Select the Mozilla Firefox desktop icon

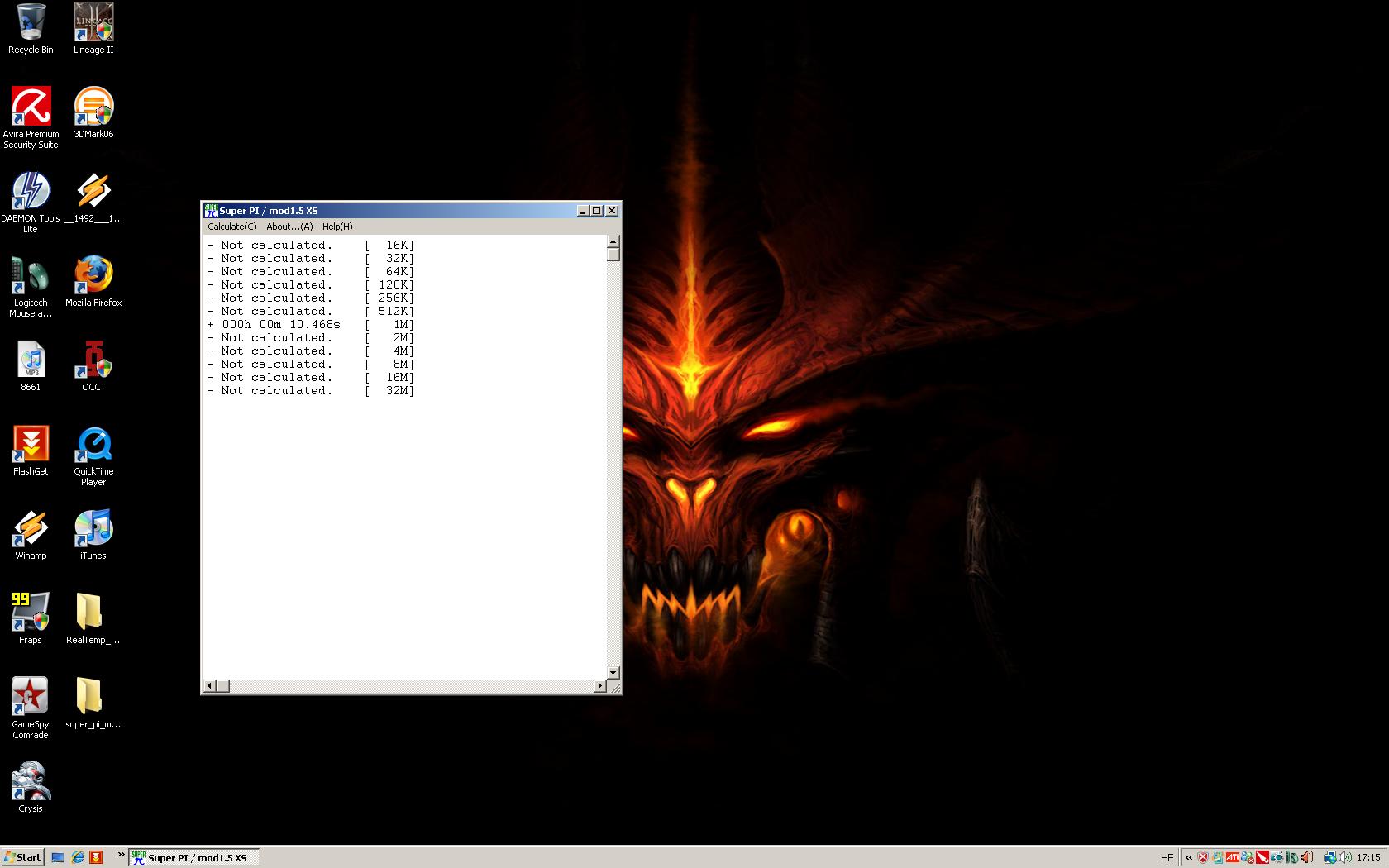pyautogui.click(x=93, y=282)
